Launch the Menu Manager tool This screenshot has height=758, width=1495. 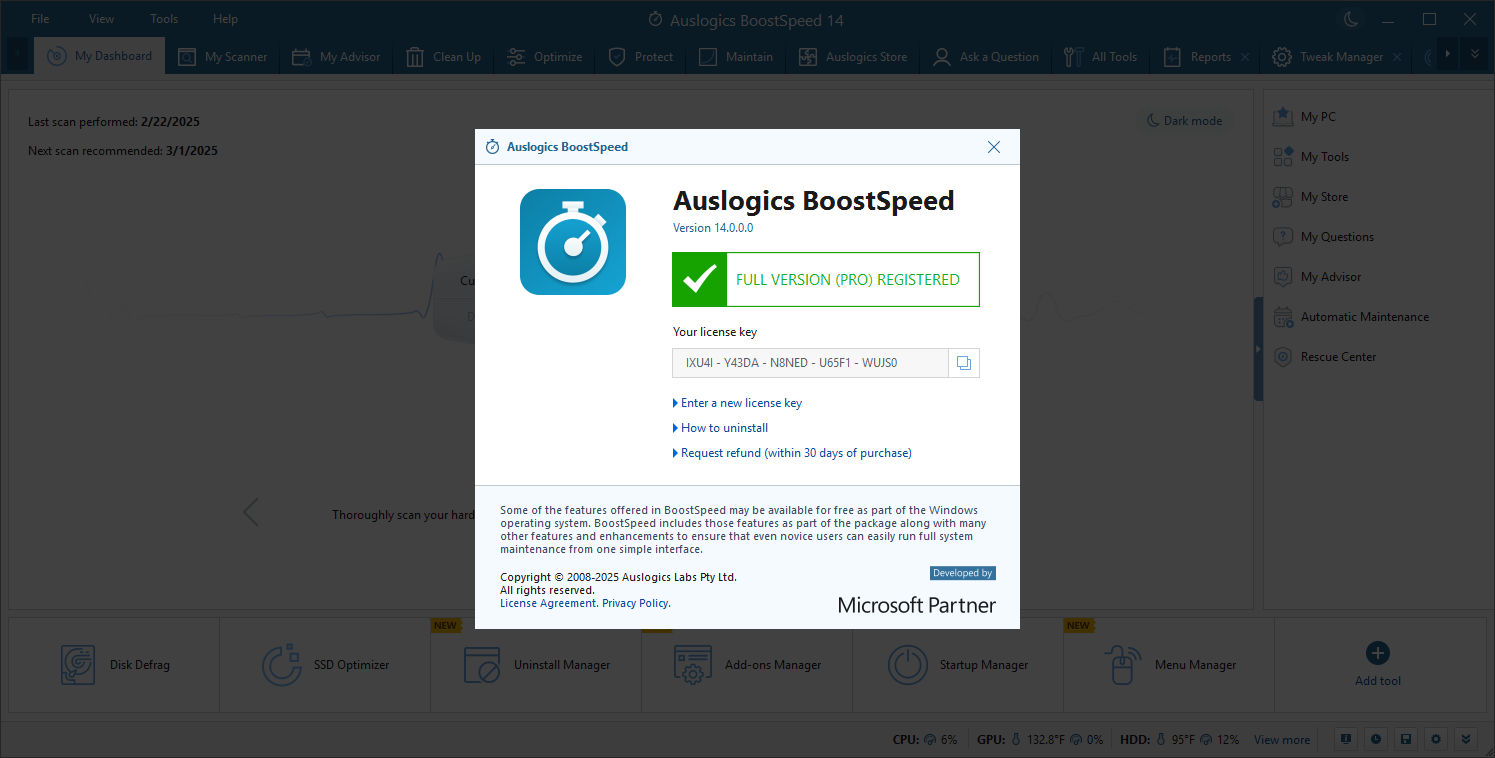coord(1169,665)
